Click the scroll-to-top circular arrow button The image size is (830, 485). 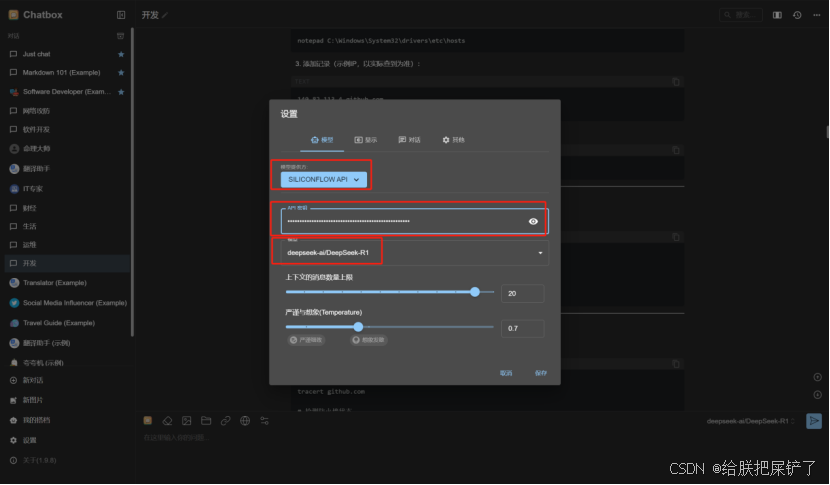(x=817, y=377)
